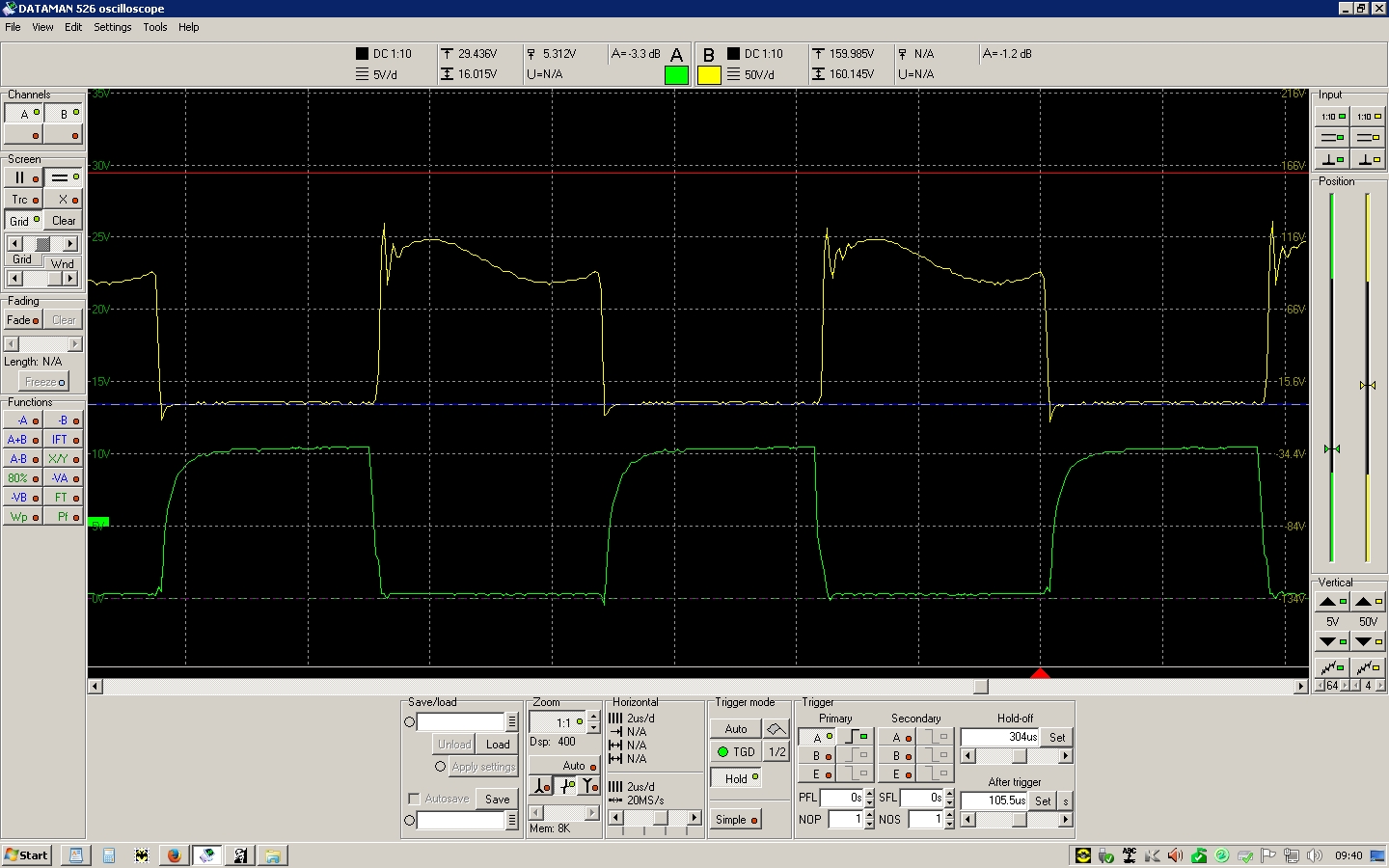Click the Hold-off Set button
This screenshot has height=868, width=1389.
1057,737
